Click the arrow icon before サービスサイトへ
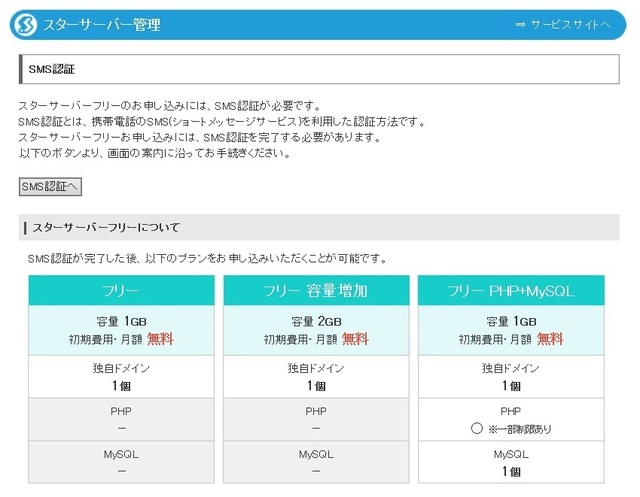Image resolution: width=640 pixels, height=497 pixels. click(x=520, y=25)
